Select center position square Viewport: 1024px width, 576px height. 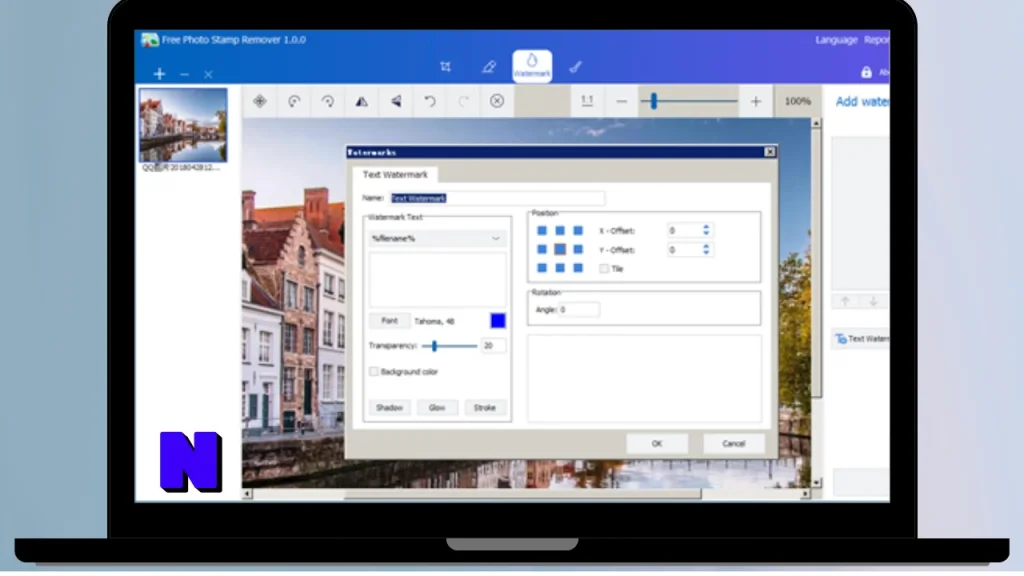(x=560, y=249)
